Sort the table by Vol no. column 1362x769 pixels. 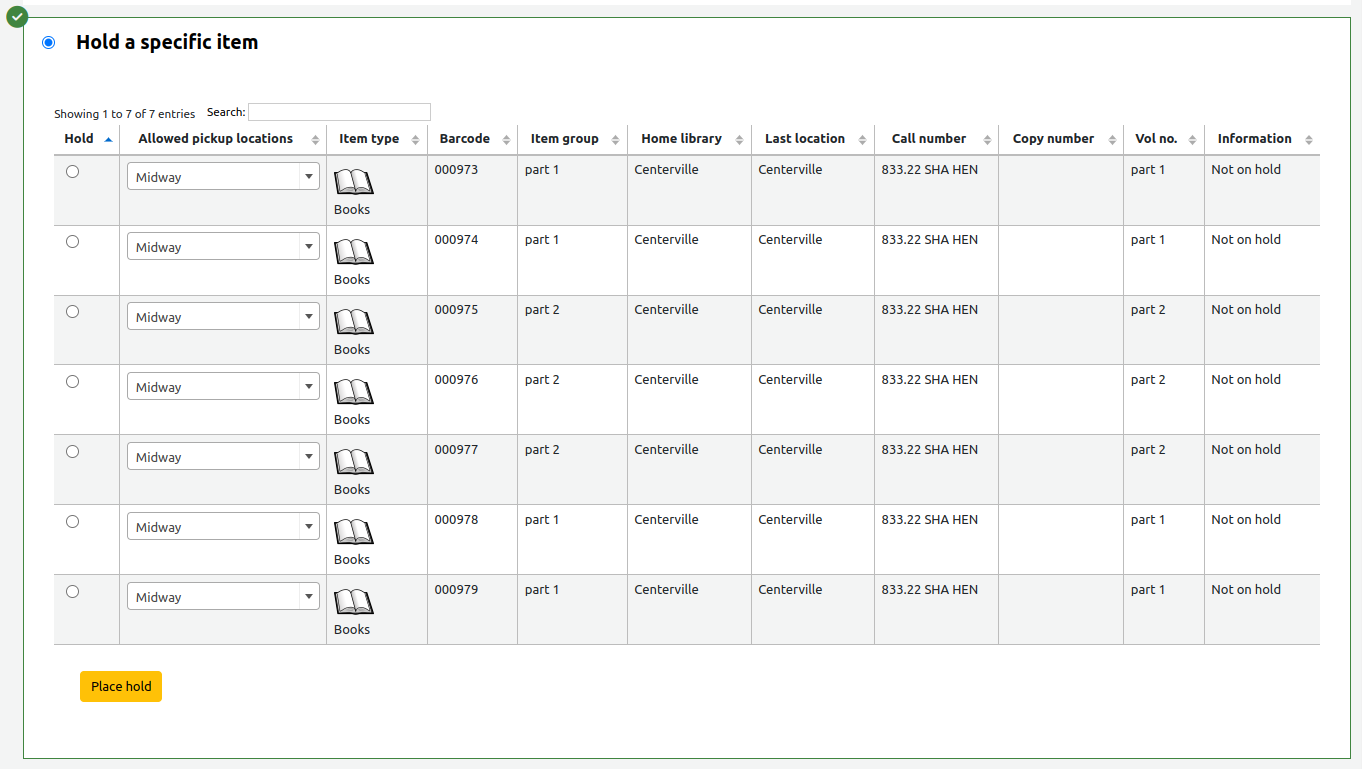[1158, 138]
